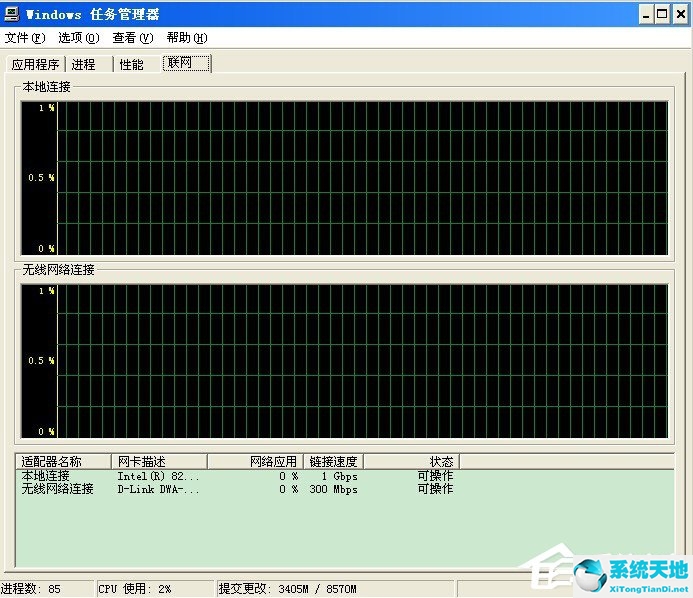Click the 300 Mbps link speed value
The image size is (693, 598).
point(333,489)
